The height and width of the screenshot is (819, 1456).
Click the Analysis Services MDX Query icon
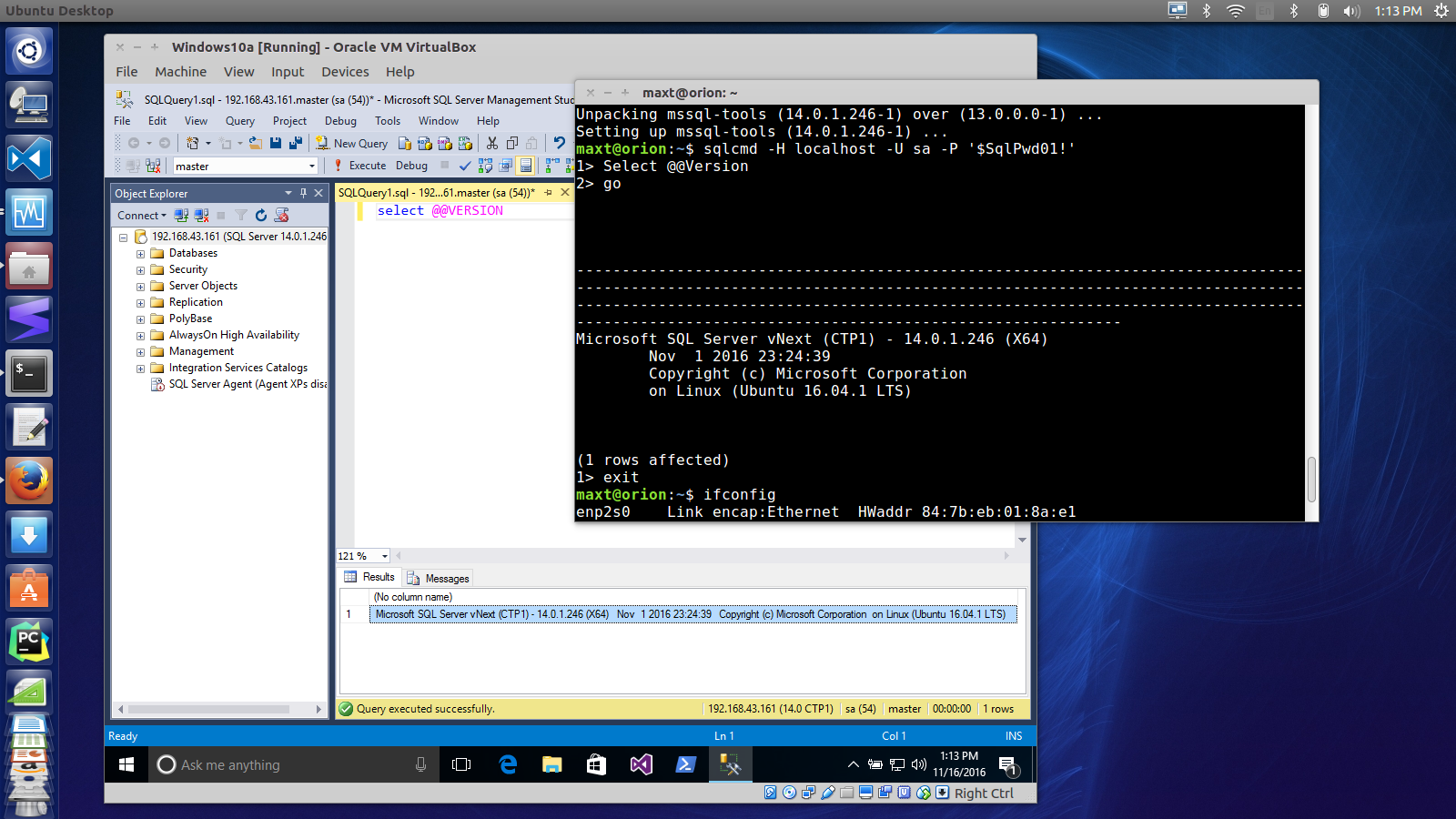pos(425,143)
